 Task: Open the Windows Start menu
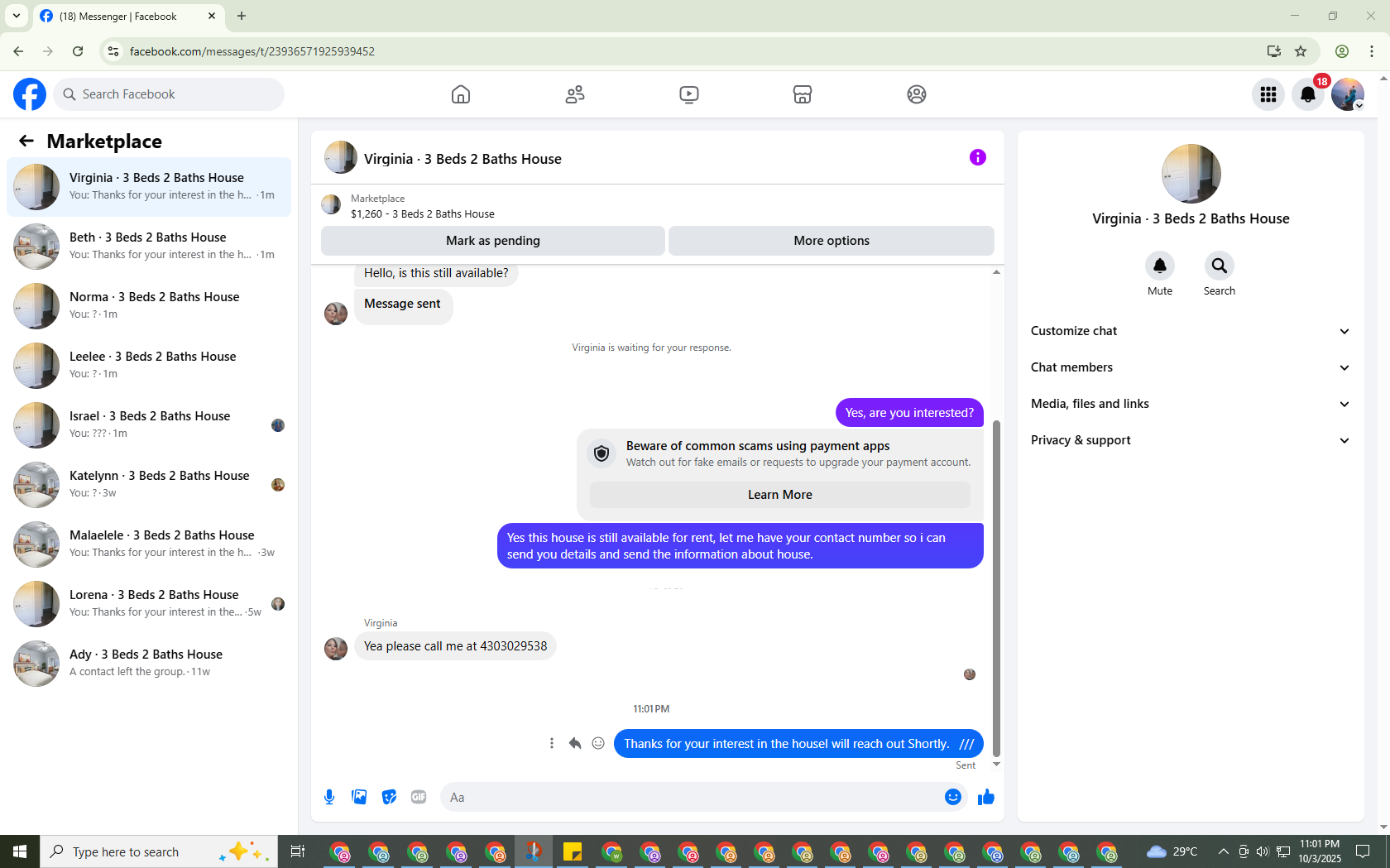coord(20,851)
